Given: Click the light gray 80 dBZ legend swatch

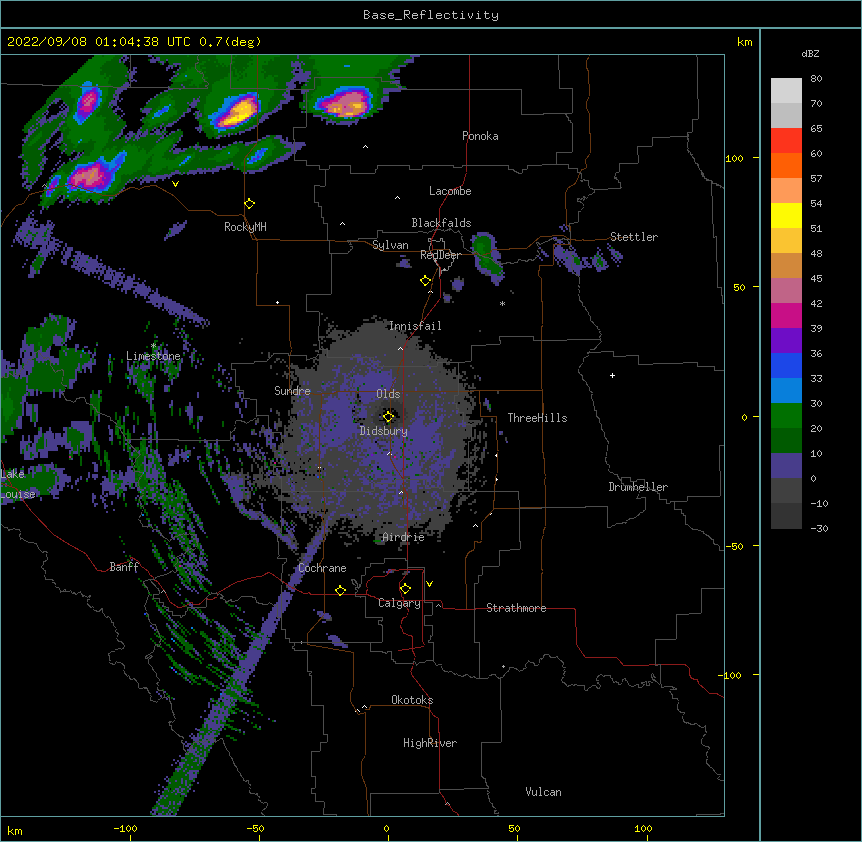Looking at the screenshot, I should (786, 91).
